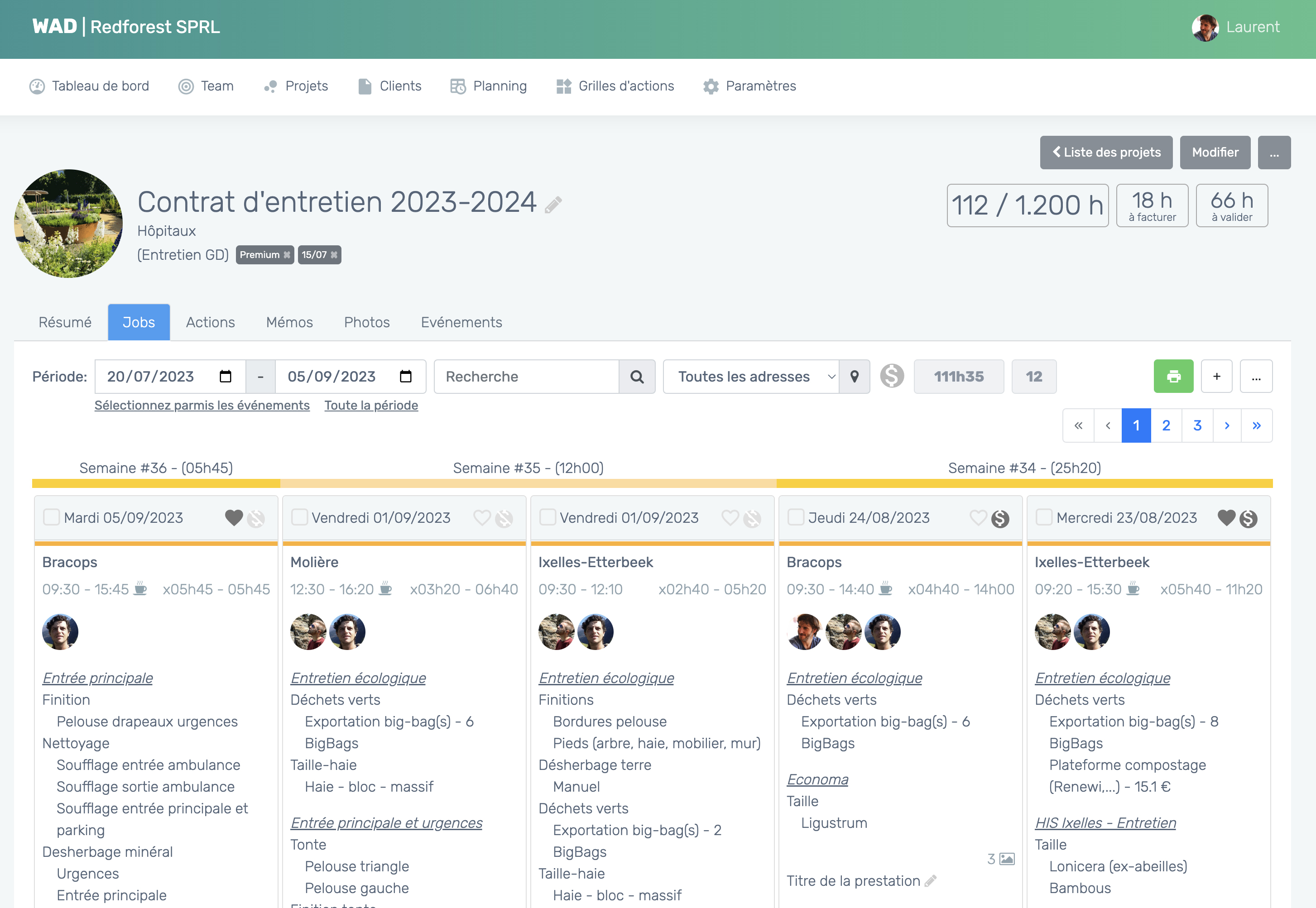1316x908 pixels.
Task: Check the checkbox on the Mardi 05/09/2023 job
Action: pyautogui.click(x=51, y=517)
